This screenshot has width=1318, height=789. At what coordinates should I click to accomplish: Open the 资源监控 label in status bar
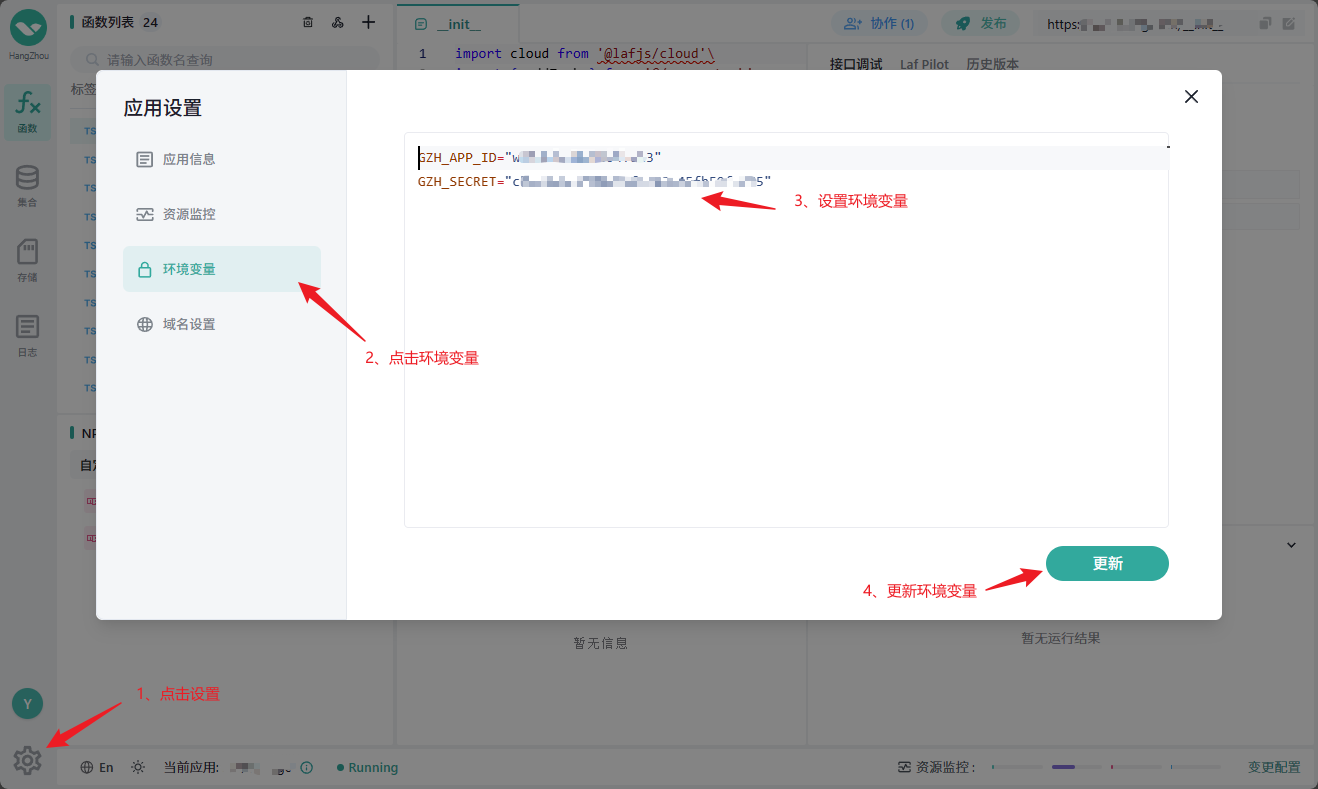tap(936, 767)
